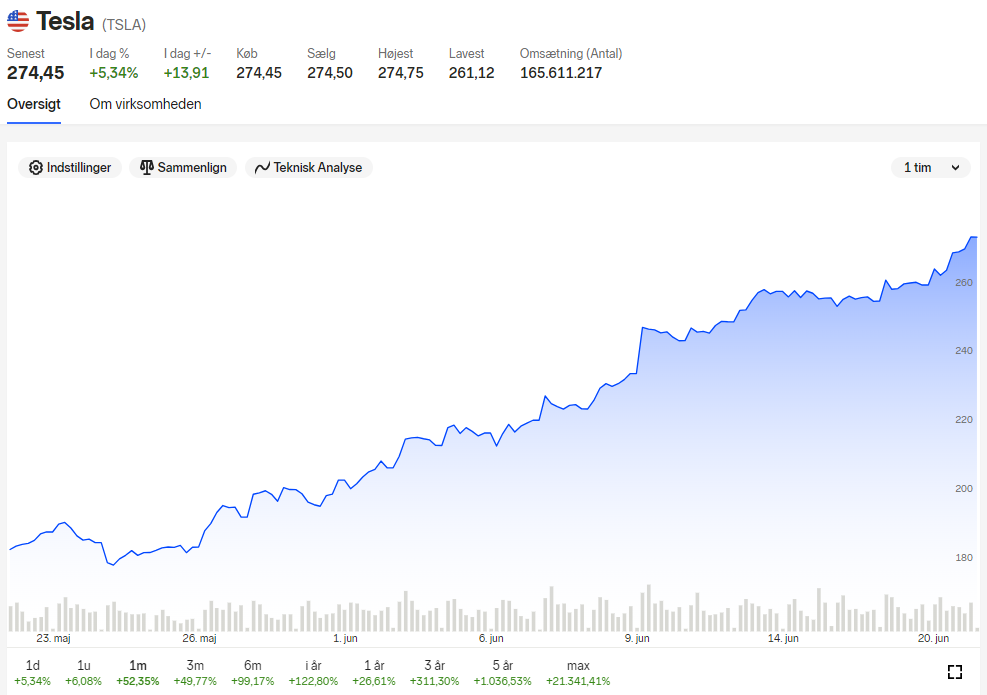Open Sammenlign comparison tool
The height and width of the screenshot is (695, 987).
pos(183,167)
